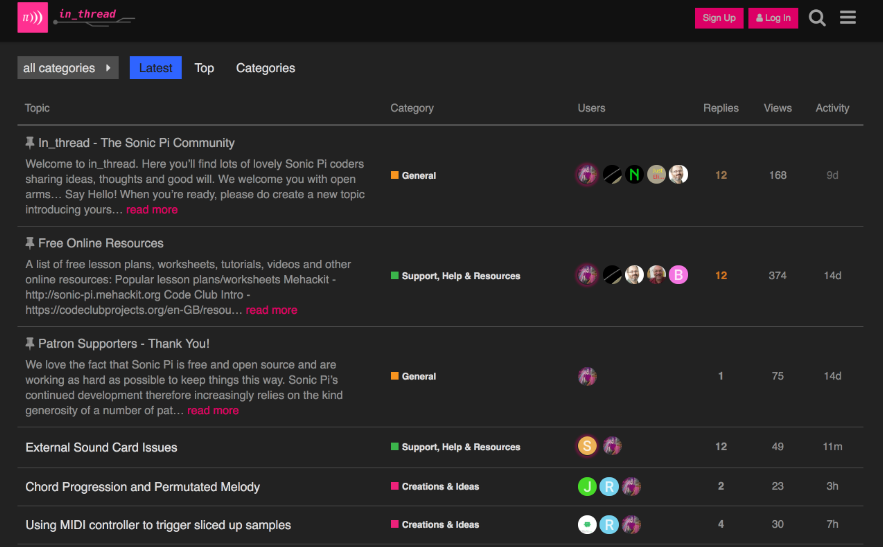Open green J avatar in Chord Progression row
The height and width of the screenshot is (547, 883).
(587, 486)
